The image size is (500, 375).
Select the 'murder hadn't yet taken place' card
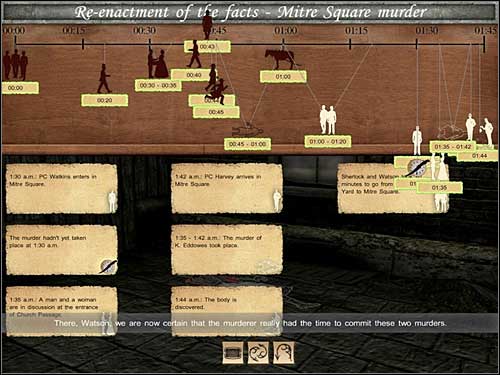62,250
